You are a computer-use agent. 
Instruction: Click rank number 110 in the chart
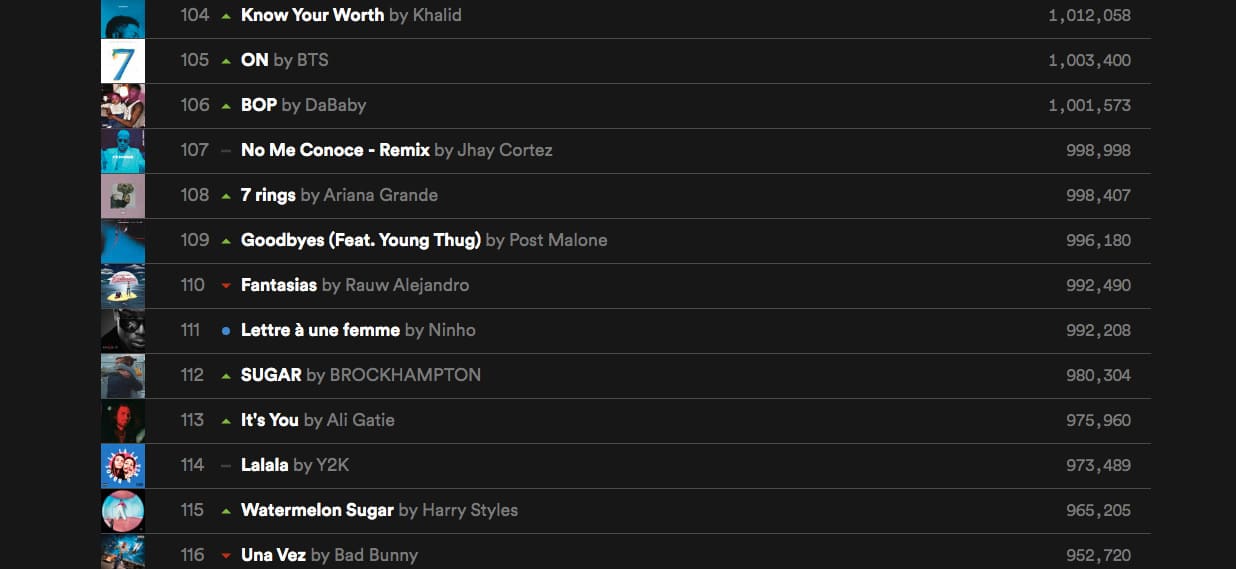(x=192, y=285)
